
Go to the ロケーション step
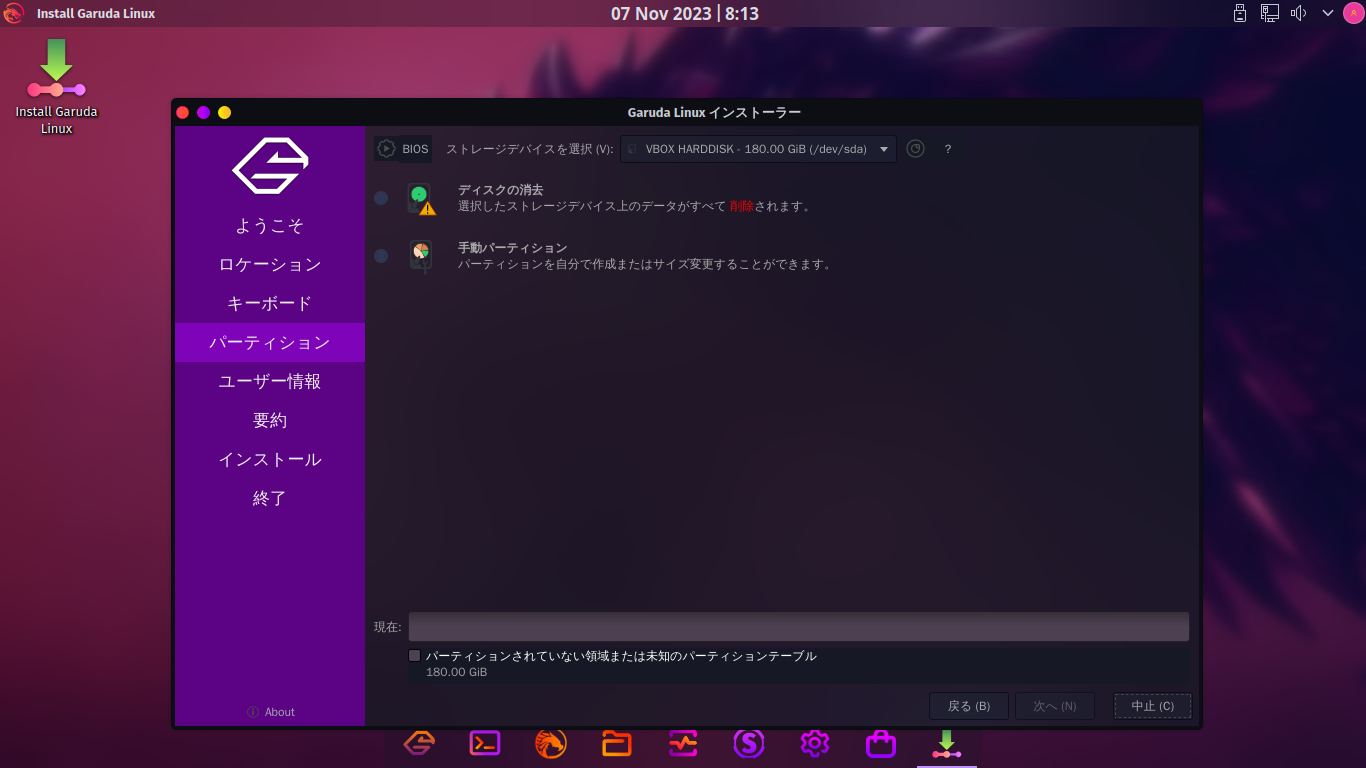270,265
